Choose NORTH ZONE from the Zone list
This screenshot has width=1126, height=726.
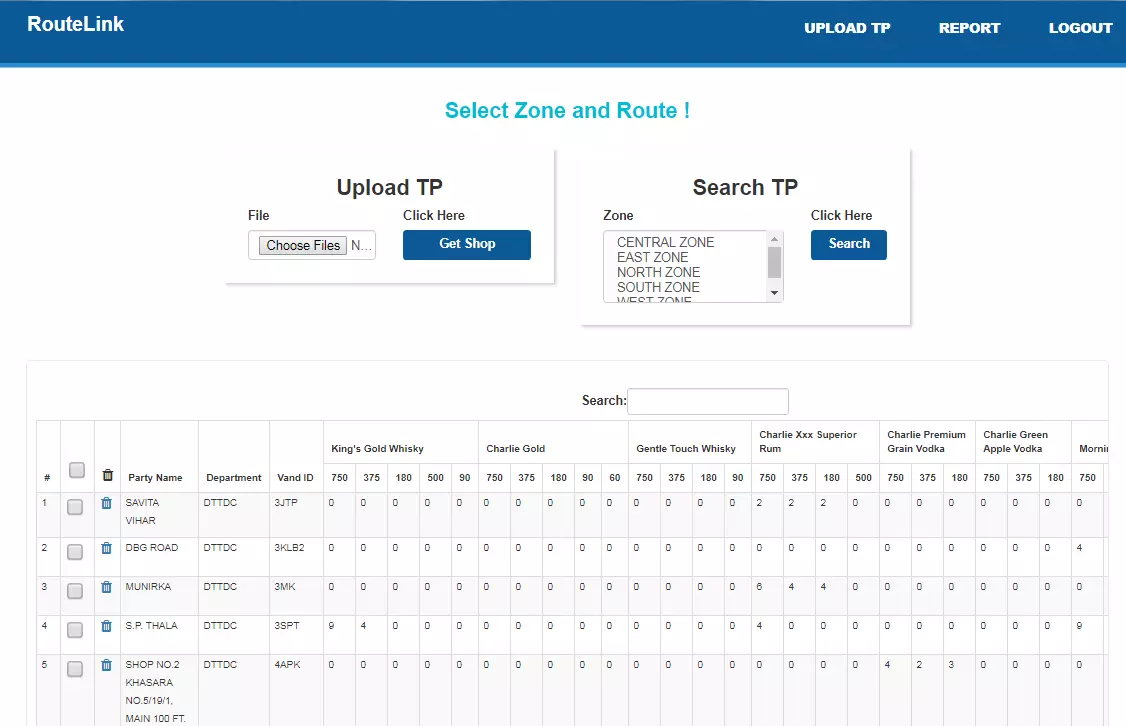tap(658, 272)
